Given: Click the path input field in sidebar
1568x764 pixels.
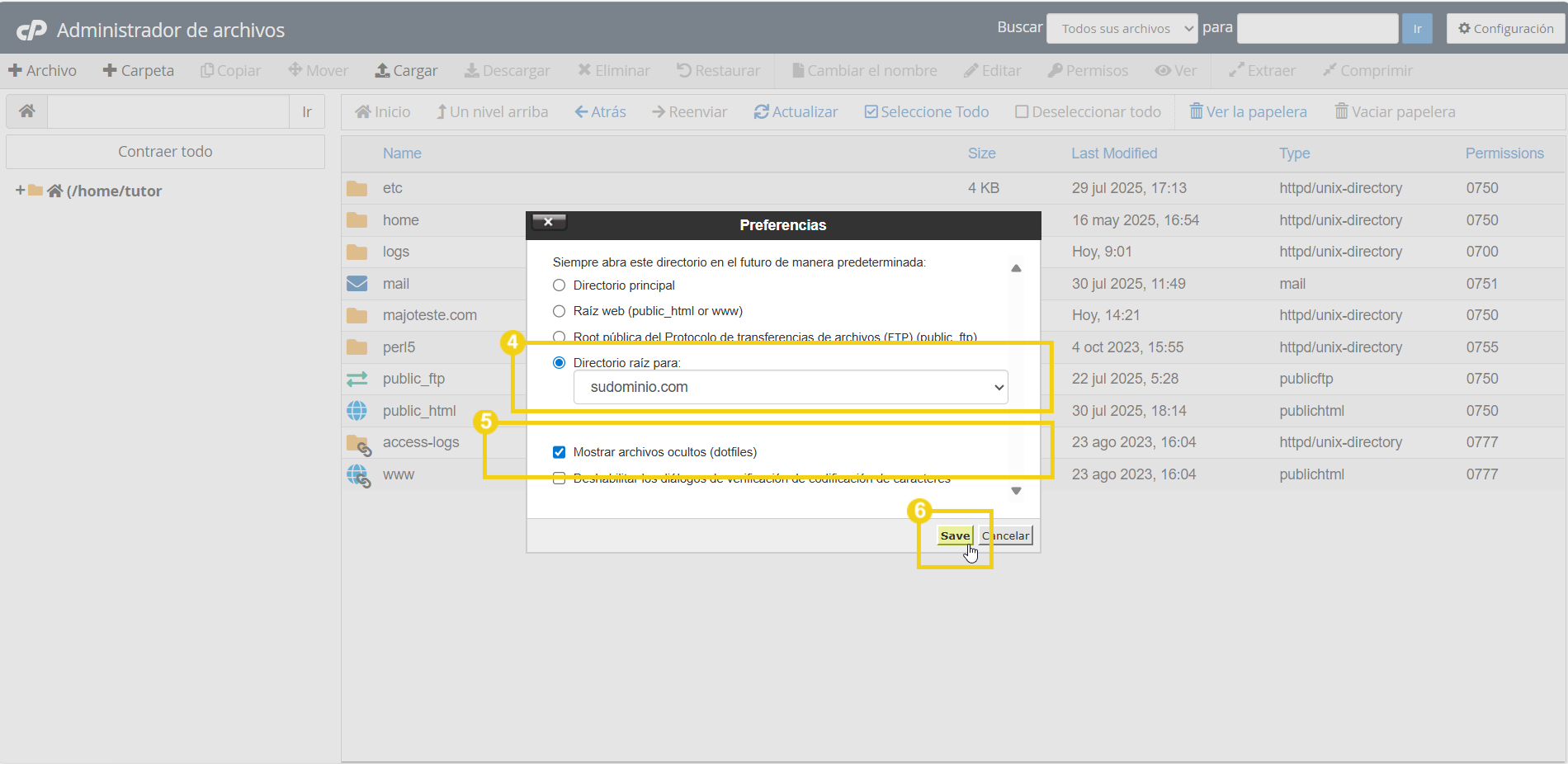Looking at the screenshot, I should click(x=168, y=111).
